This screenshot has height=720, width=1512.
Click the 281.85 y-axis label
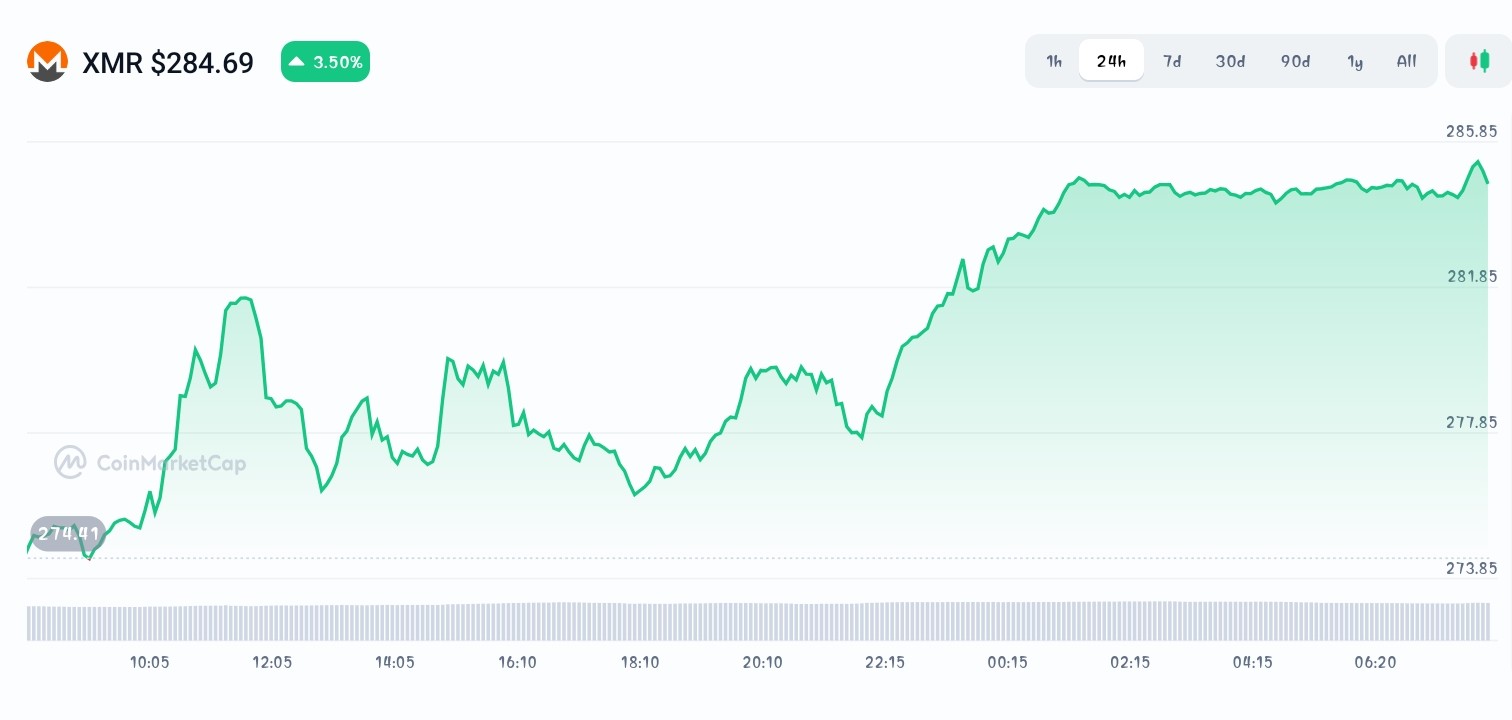[x=1471, y=276]
